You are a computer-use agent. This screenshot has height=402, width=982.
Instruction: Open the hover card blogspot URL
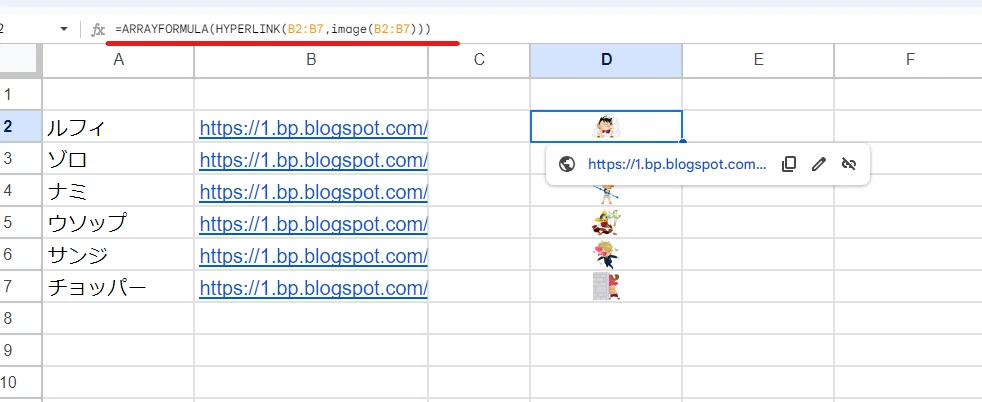(677, 164)
